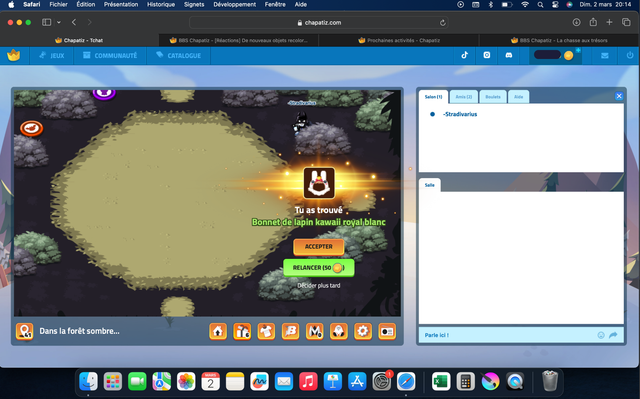Click the purple round badge at top
The height and width of the screenshot is (399, 640).
(104, 94)
